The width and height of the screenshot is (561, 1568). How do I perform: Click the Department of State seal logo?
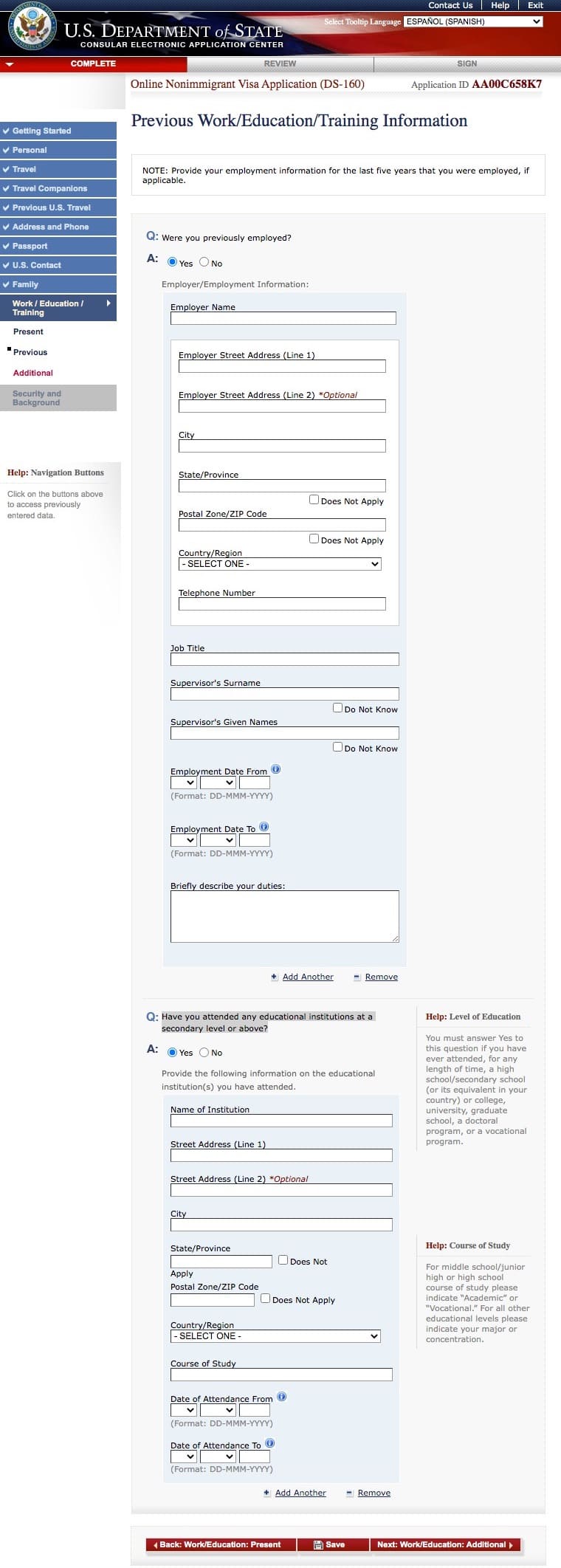[30, 28]
